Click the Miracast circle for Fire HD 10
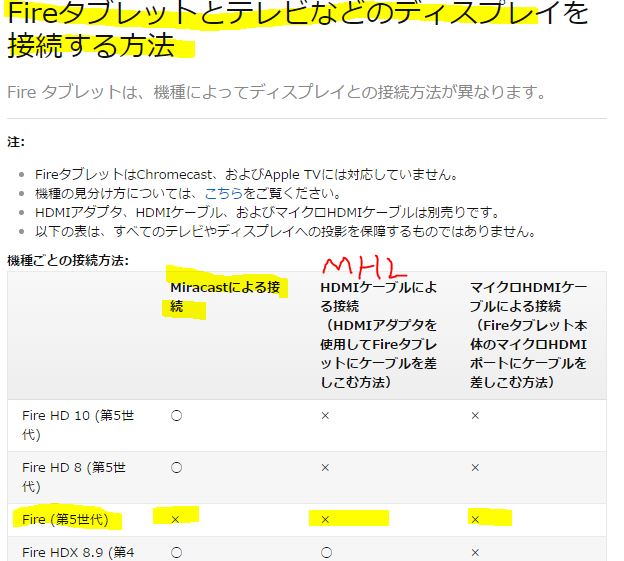 [176, 416]
